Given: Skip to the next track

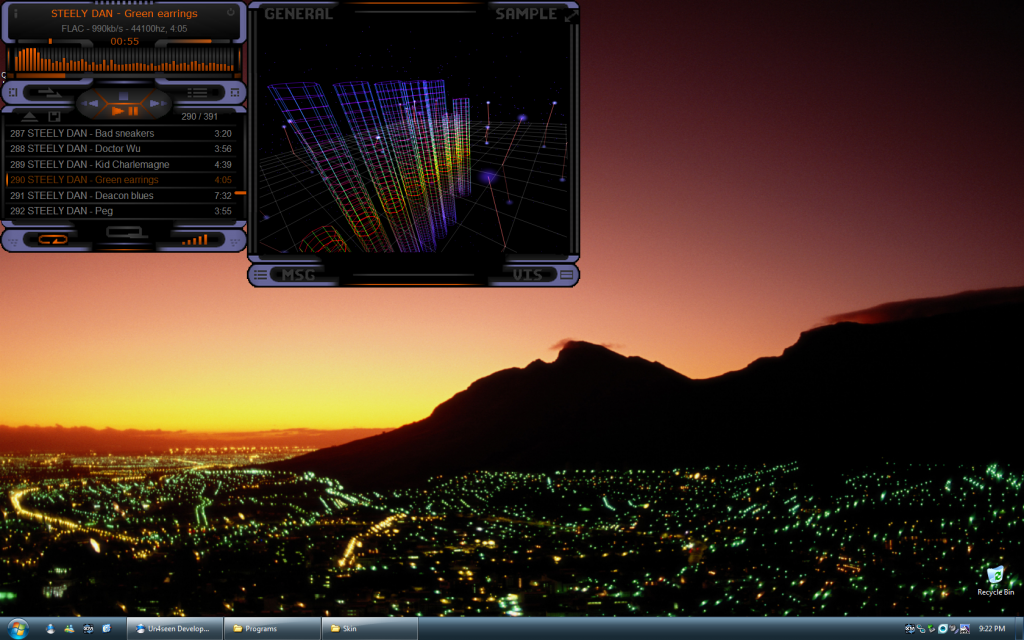Looking at the screenshot, I should point(154,102).
